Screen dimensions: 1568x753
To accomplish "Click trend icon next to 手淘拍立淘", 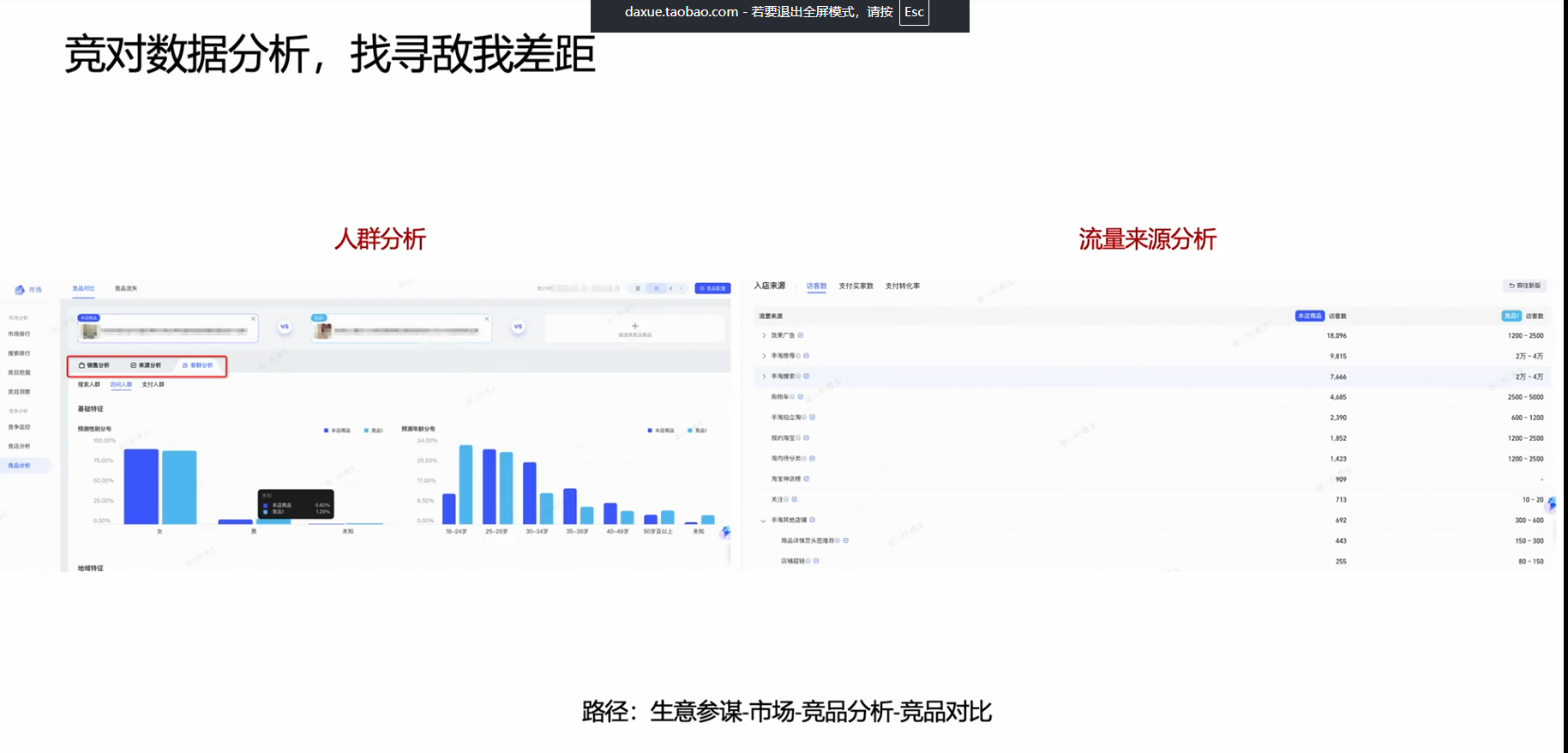I will pyautogui.click(x=813, y=418).
